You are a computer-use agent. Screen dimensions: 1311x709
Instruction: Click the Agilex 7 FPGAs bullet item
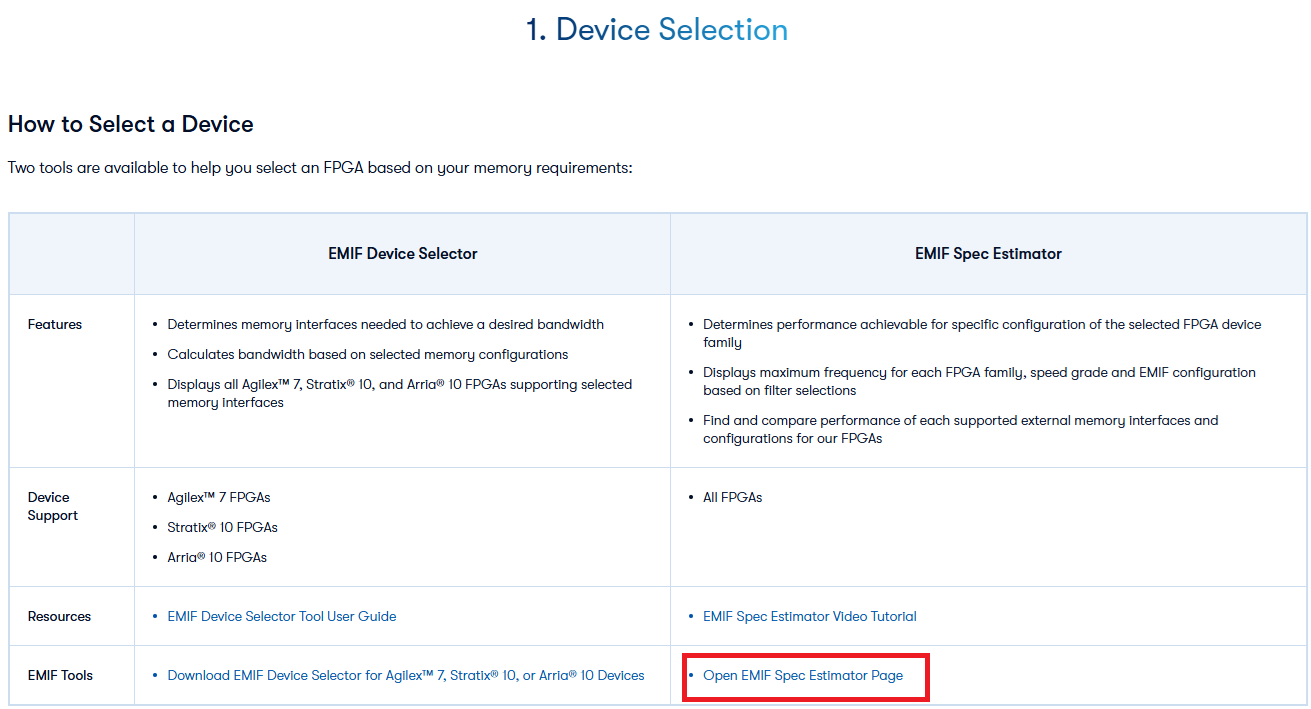(x=218, y=498)
